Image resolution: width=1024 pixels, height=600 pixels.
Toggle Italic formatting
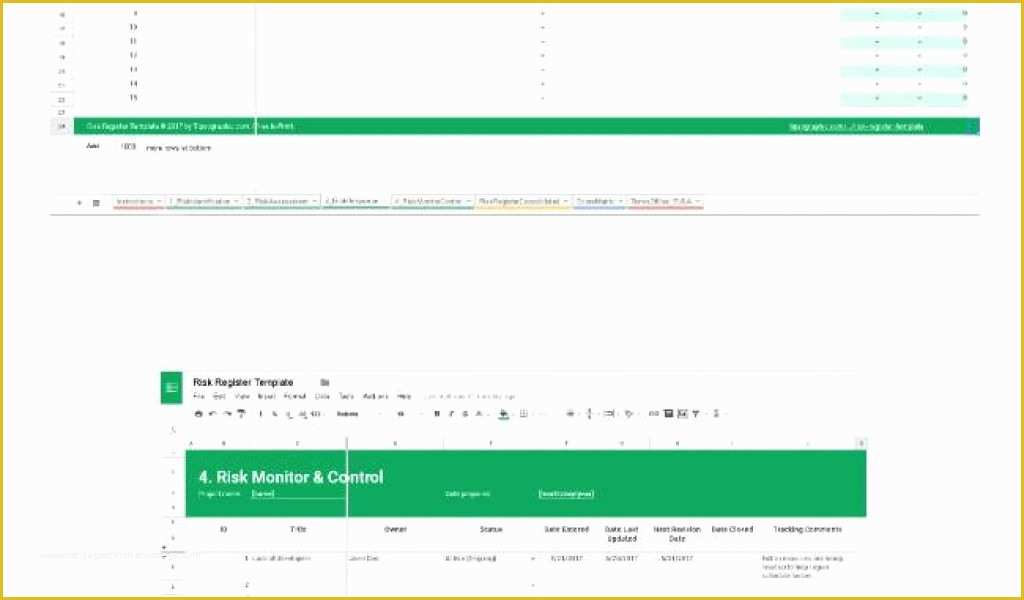tap(451, 414)
